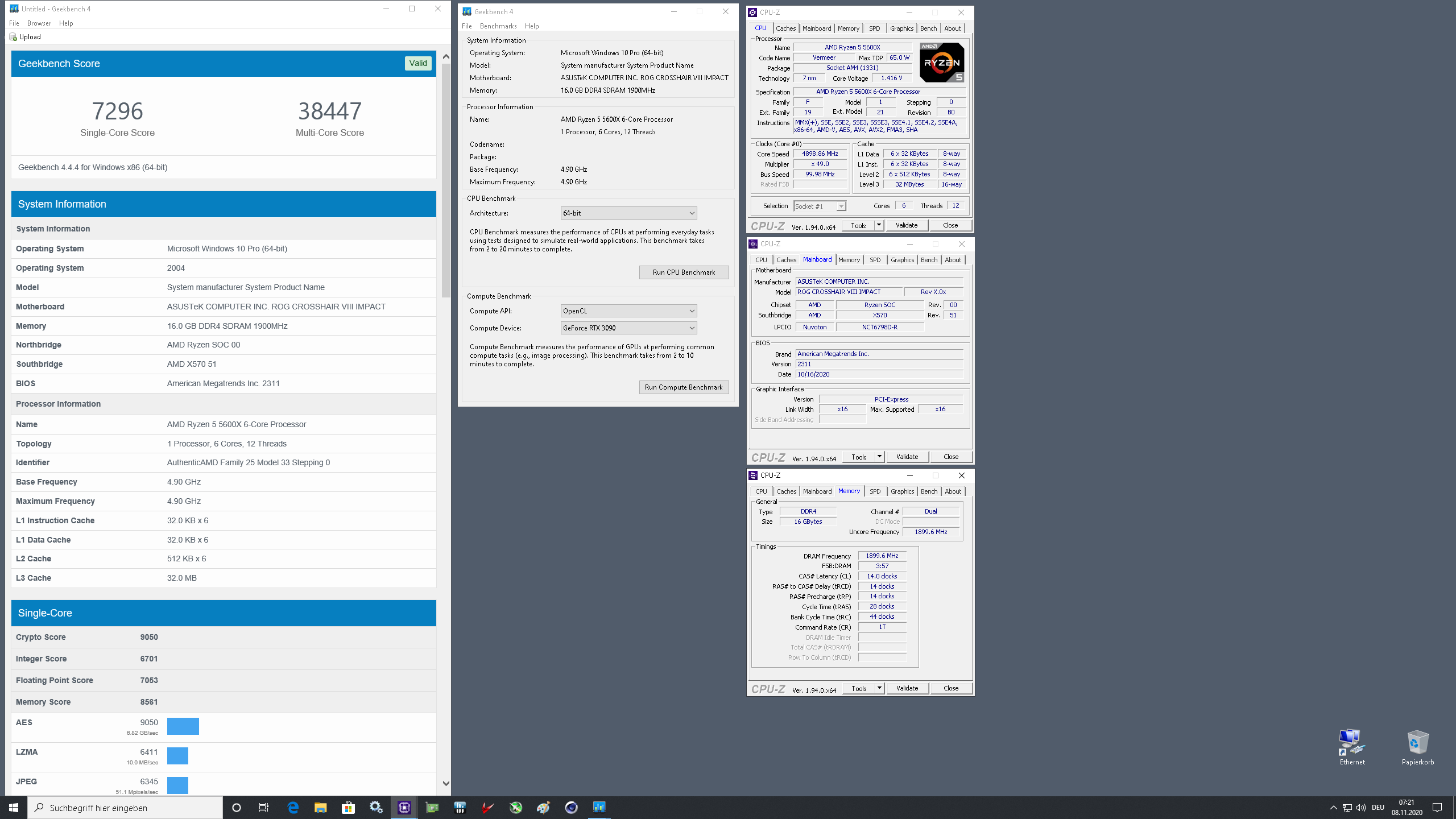This screenshot has width=1456, height=819.
Task: Switch to CPU-Z via its taskbar icon
Action: point(404,807)
